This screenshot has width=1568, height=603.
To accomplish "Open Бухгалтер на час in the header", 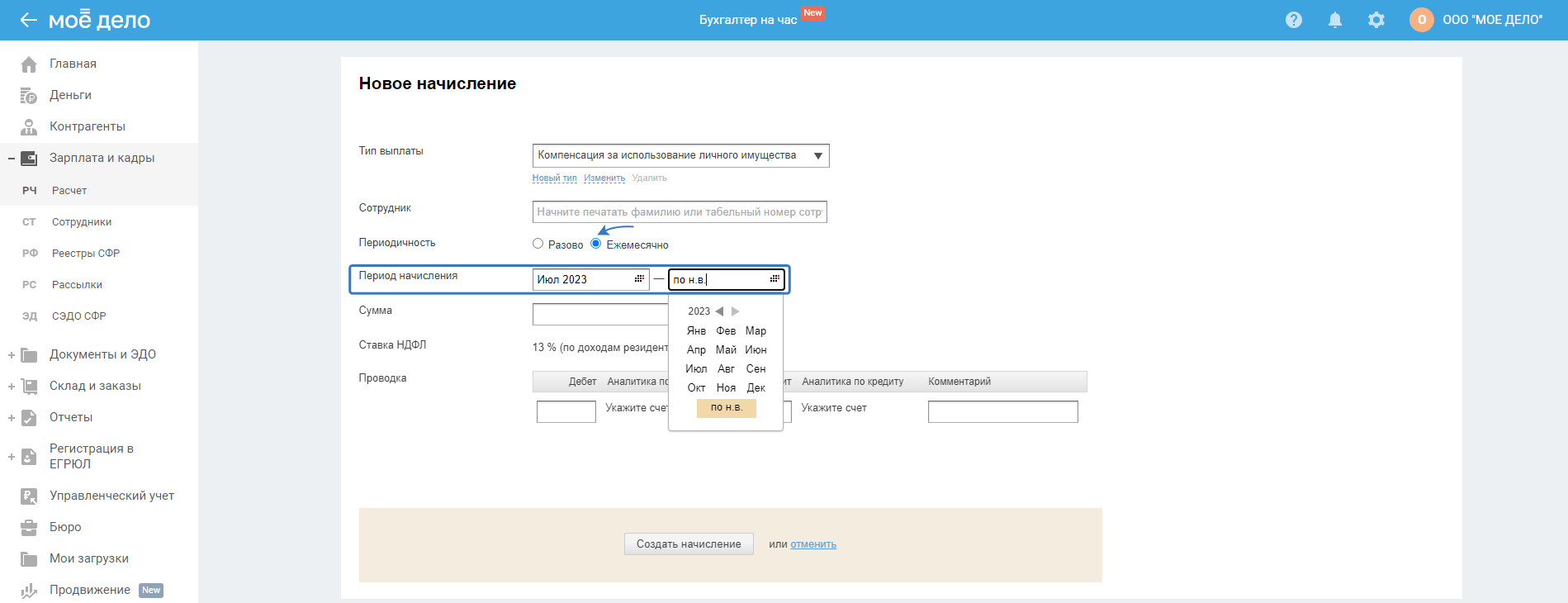I will 748,20.
